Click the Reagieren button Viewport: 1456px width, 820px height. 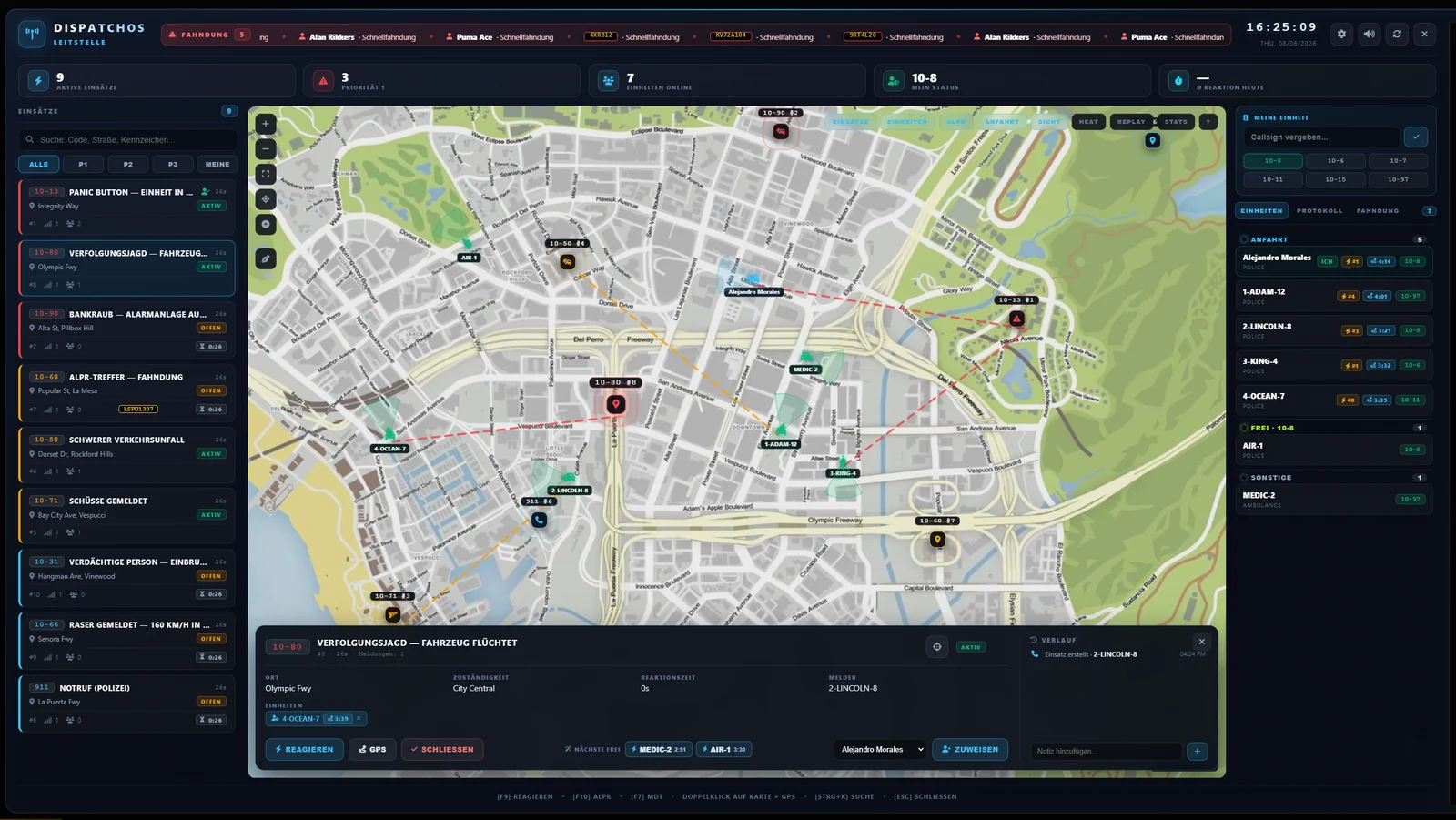click(x=304, y=749)
